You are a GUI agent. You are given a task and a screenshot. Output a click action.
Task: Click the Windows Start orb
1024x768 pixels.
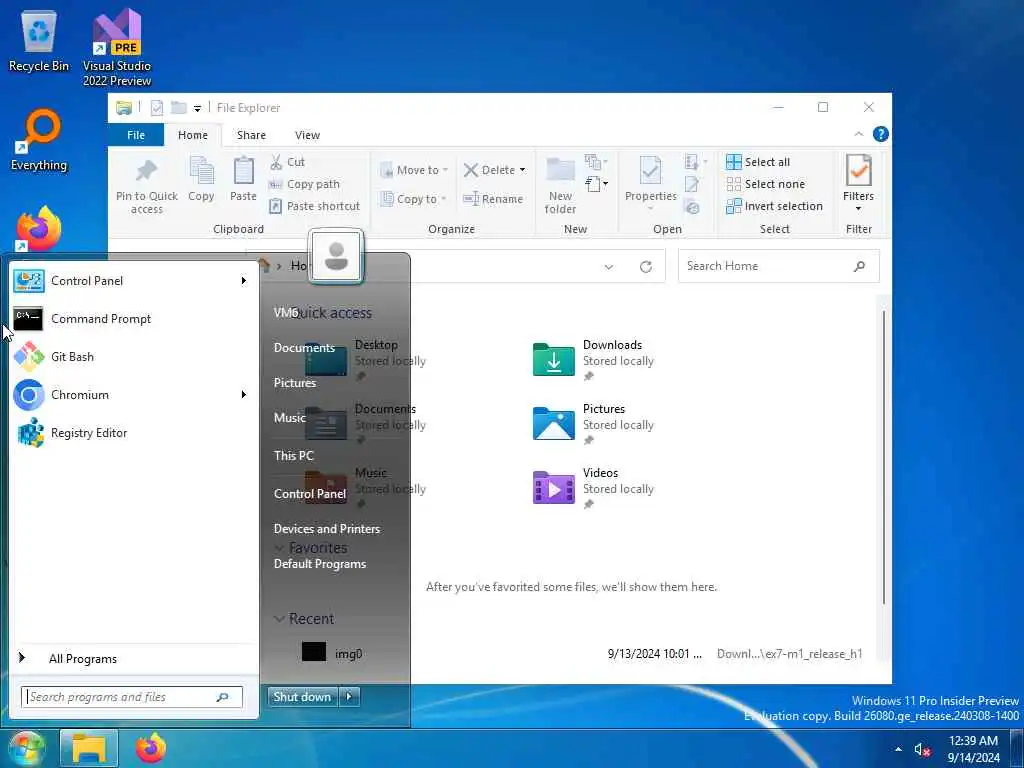pos(25,748)
